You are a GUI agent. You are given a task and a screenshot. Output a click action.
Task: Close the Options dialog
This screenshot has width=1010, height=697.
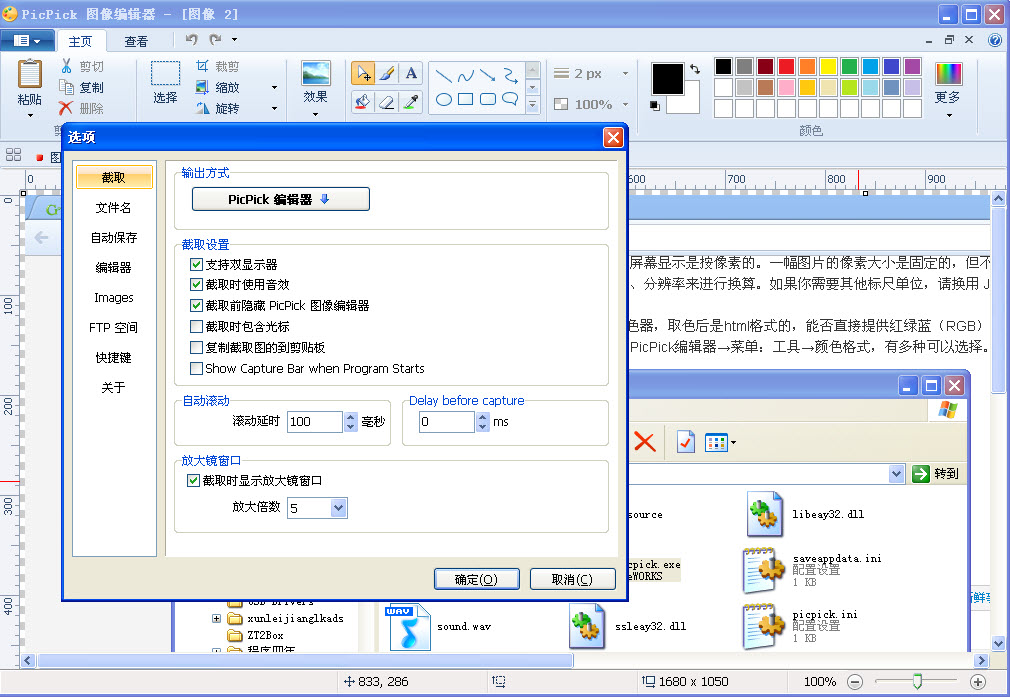click(x=613, y=137)
